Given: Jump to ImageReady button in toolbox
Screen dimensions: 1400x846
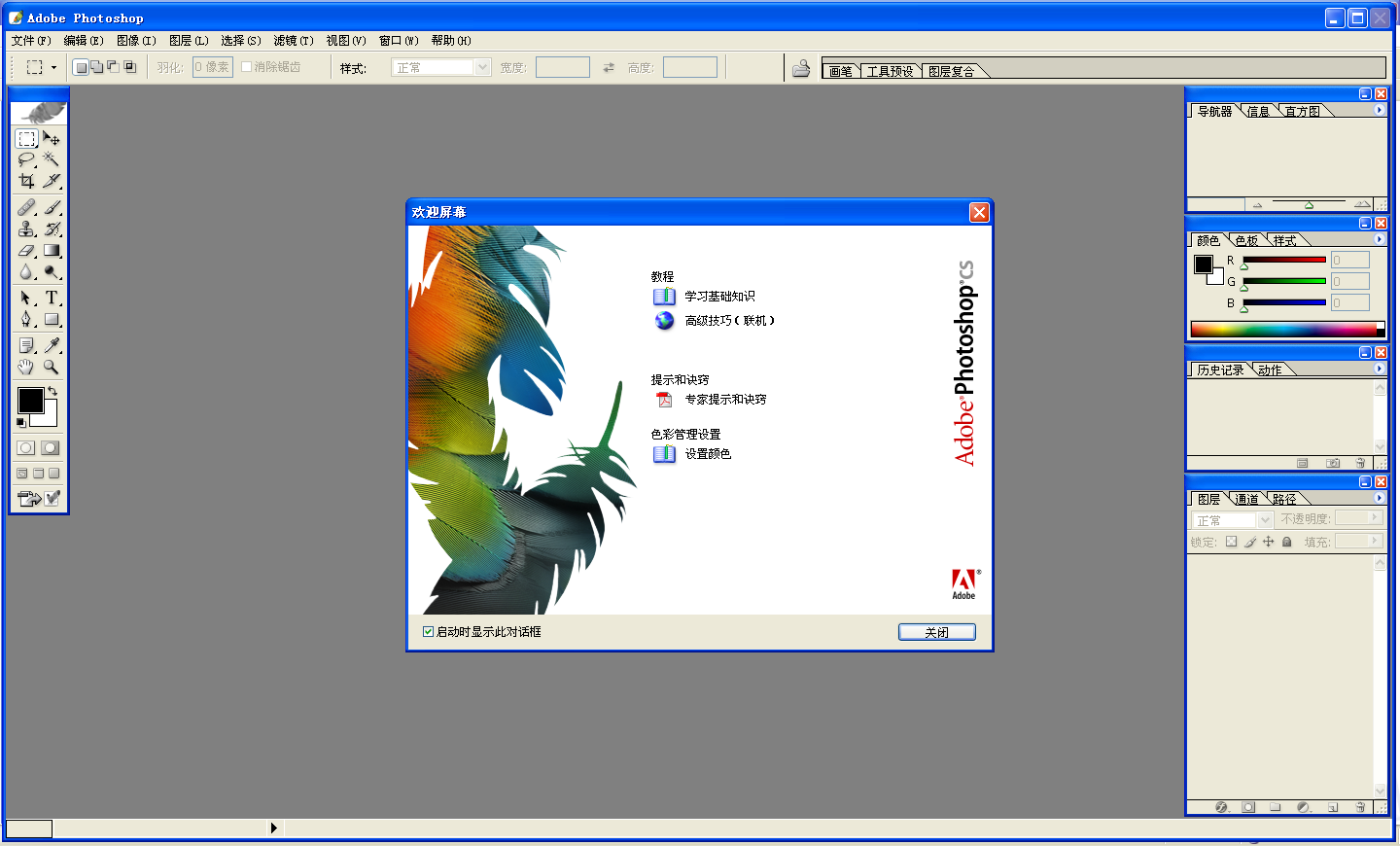Looking at the screenshot, I should point(29,498).
